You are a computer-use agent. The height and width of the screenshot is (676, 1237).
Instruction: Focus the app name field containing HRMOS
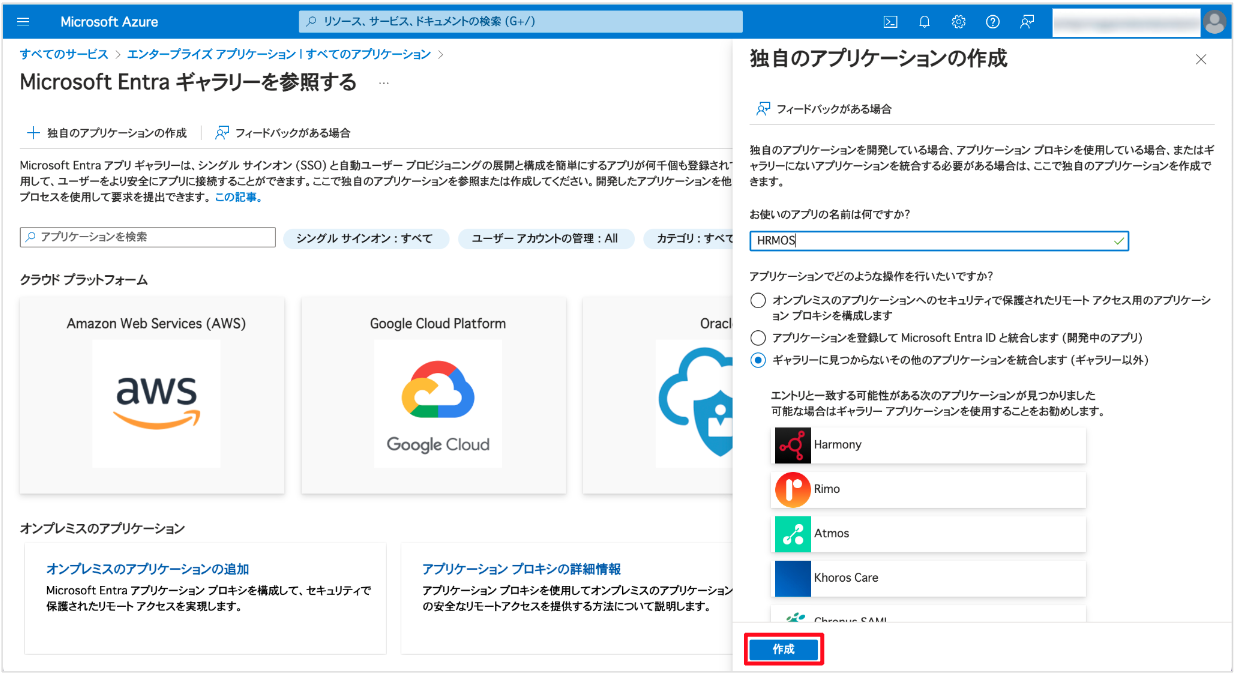(x=939, y=241)
